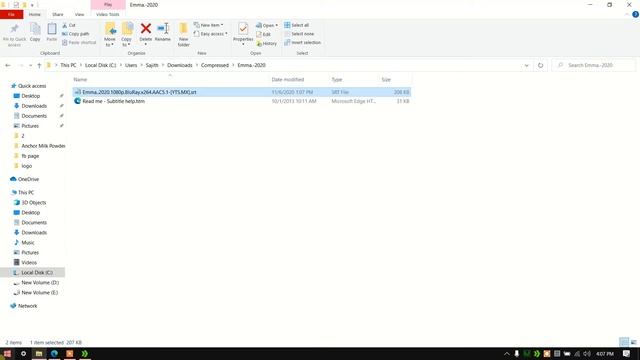
Task: Click Downloads in the address path
Action: [x=180, y=65]
